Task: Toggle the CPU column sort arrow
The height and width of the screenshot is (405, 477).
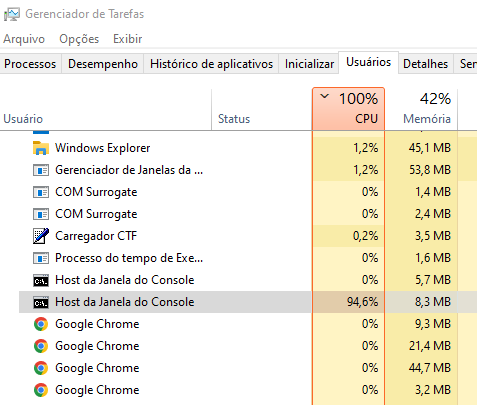Action: [324, 97]
